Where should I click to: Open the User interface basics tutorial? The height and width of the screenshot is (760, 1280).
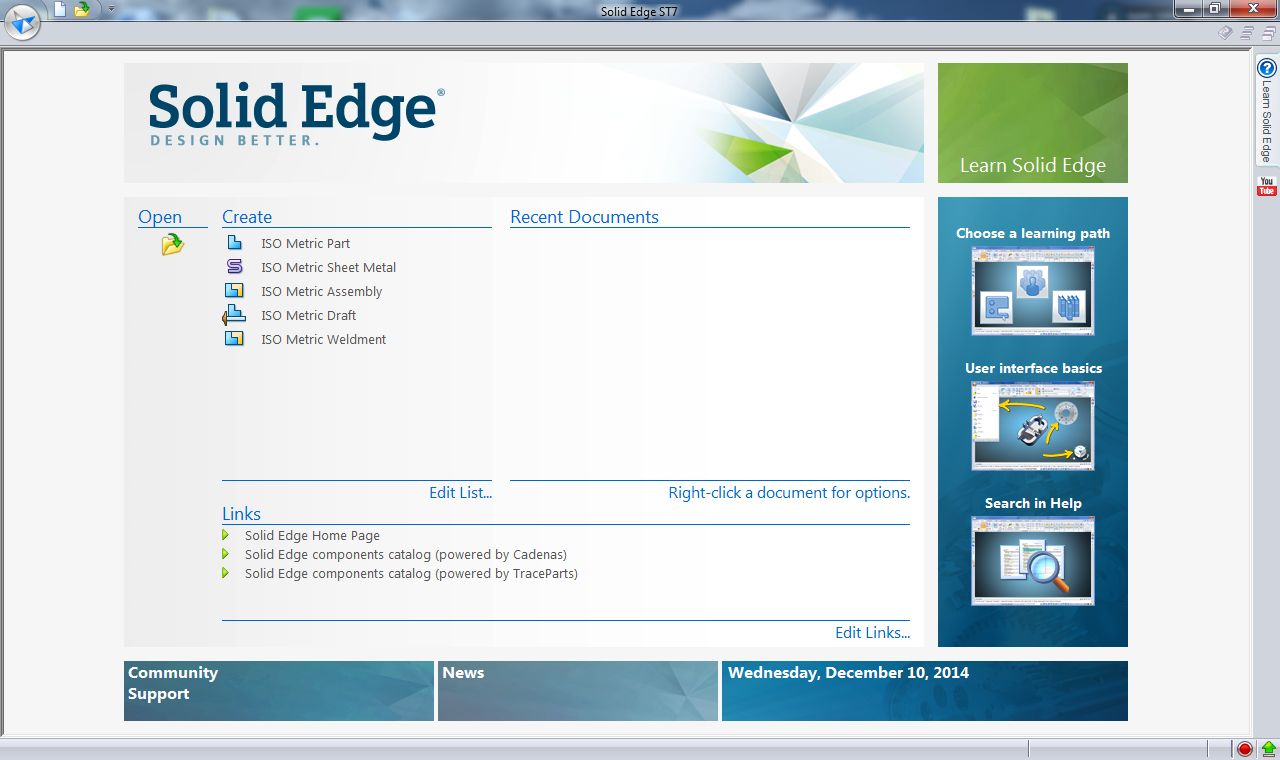click(1032, 425)
